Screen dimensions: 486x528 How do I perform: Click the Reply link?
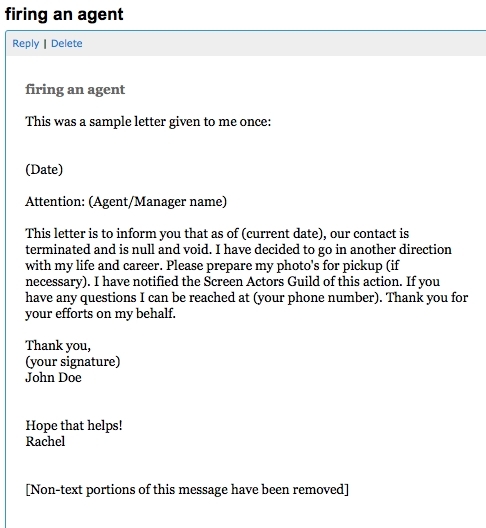point(26,43)
